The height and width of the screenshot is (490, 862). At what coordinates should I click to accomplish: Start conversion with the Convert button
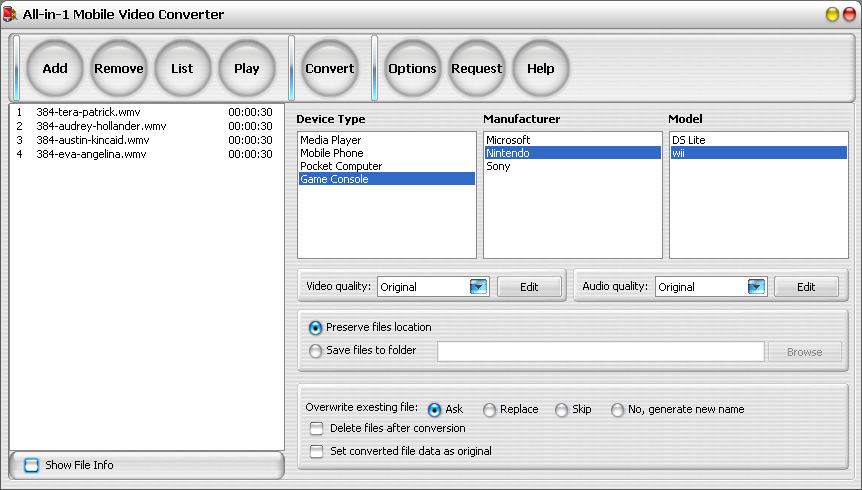pyautogui.click(x=330, y=69)
